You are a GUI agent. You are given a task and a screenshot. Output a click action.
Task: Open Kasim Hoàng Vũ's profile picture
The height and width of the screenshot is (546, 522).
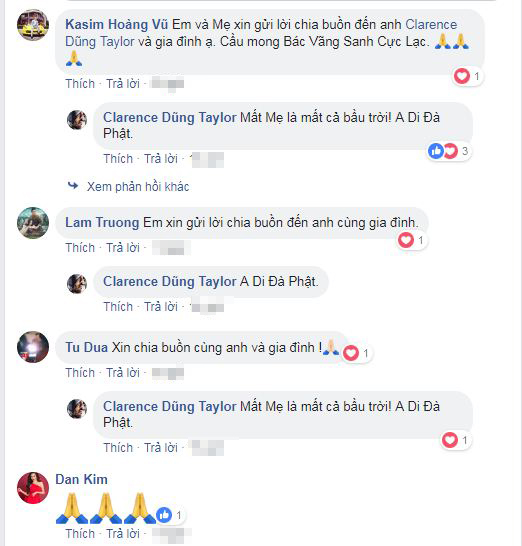33,25
